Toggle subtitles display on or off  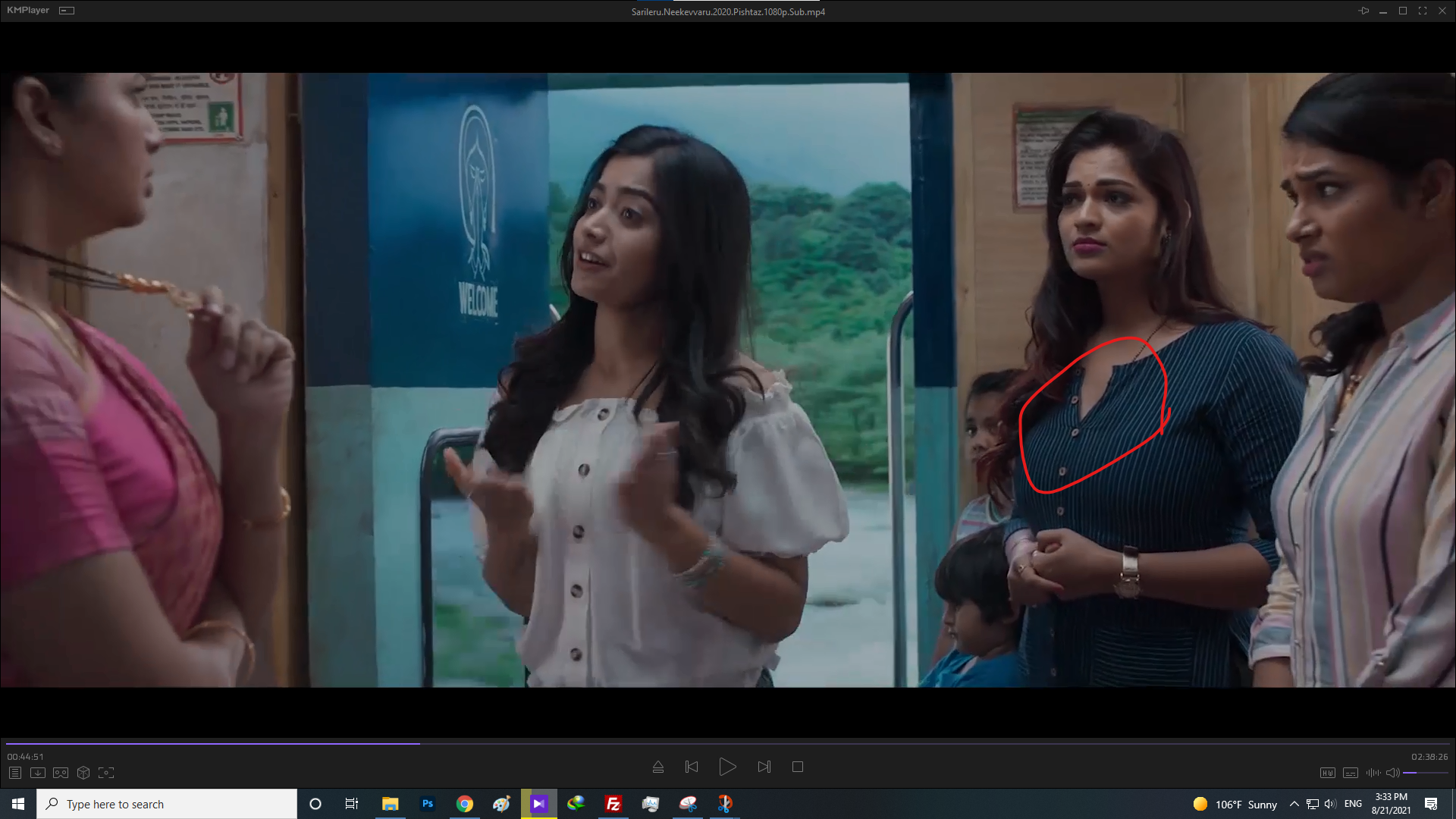coord(1351,773)
